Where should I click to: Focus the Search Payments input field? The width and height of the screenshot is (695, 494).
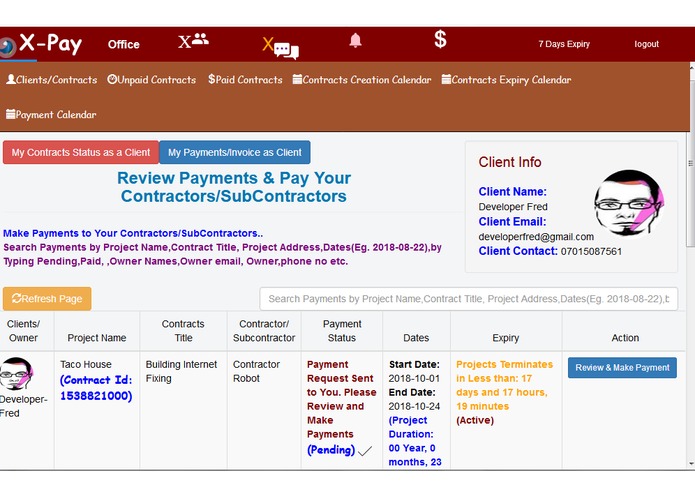[x=469, y=299]
